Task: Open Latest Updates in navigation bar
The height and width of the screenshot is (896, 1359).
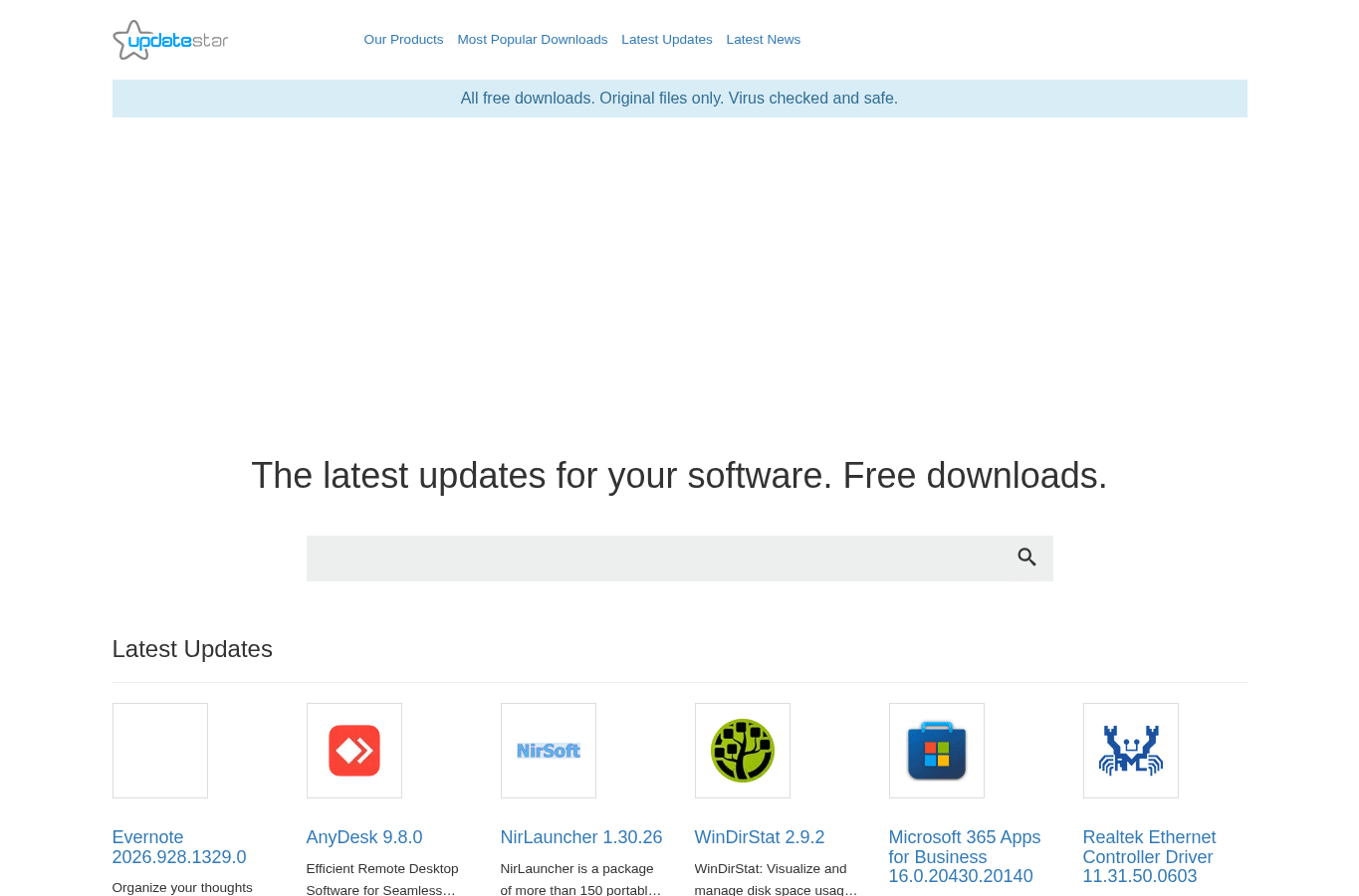Action: [667, 40]
